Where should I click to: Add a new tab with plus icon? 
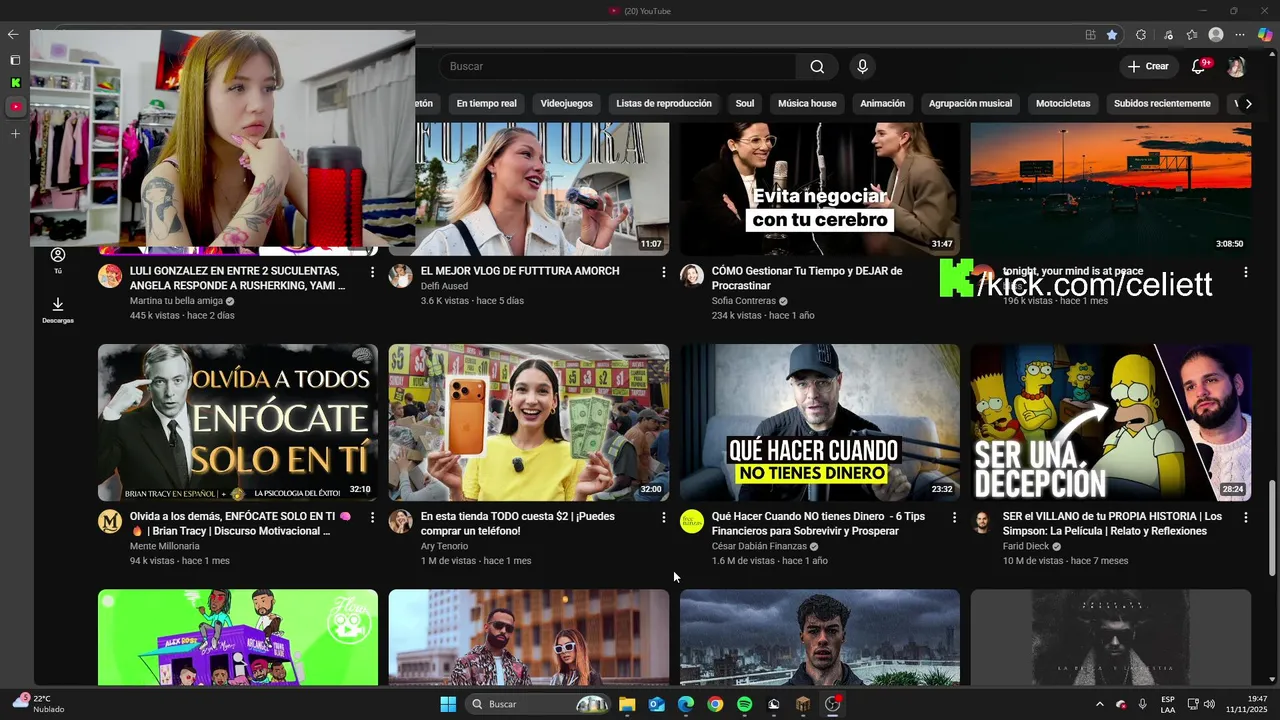[15, 133]
